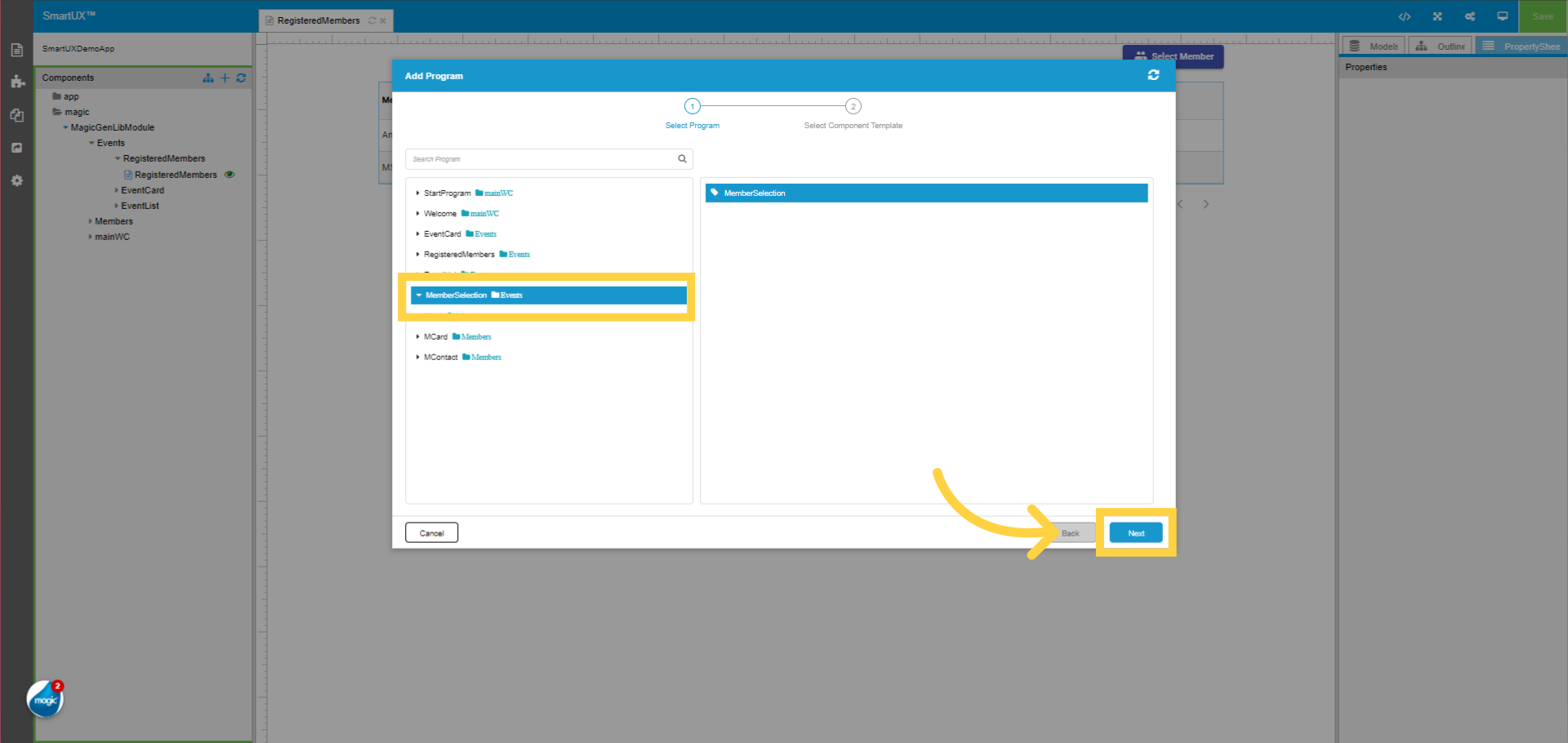Expand the Members node in Components
Screen dimensions: 1568x743
pyautogui.click(x=90, y=221)
